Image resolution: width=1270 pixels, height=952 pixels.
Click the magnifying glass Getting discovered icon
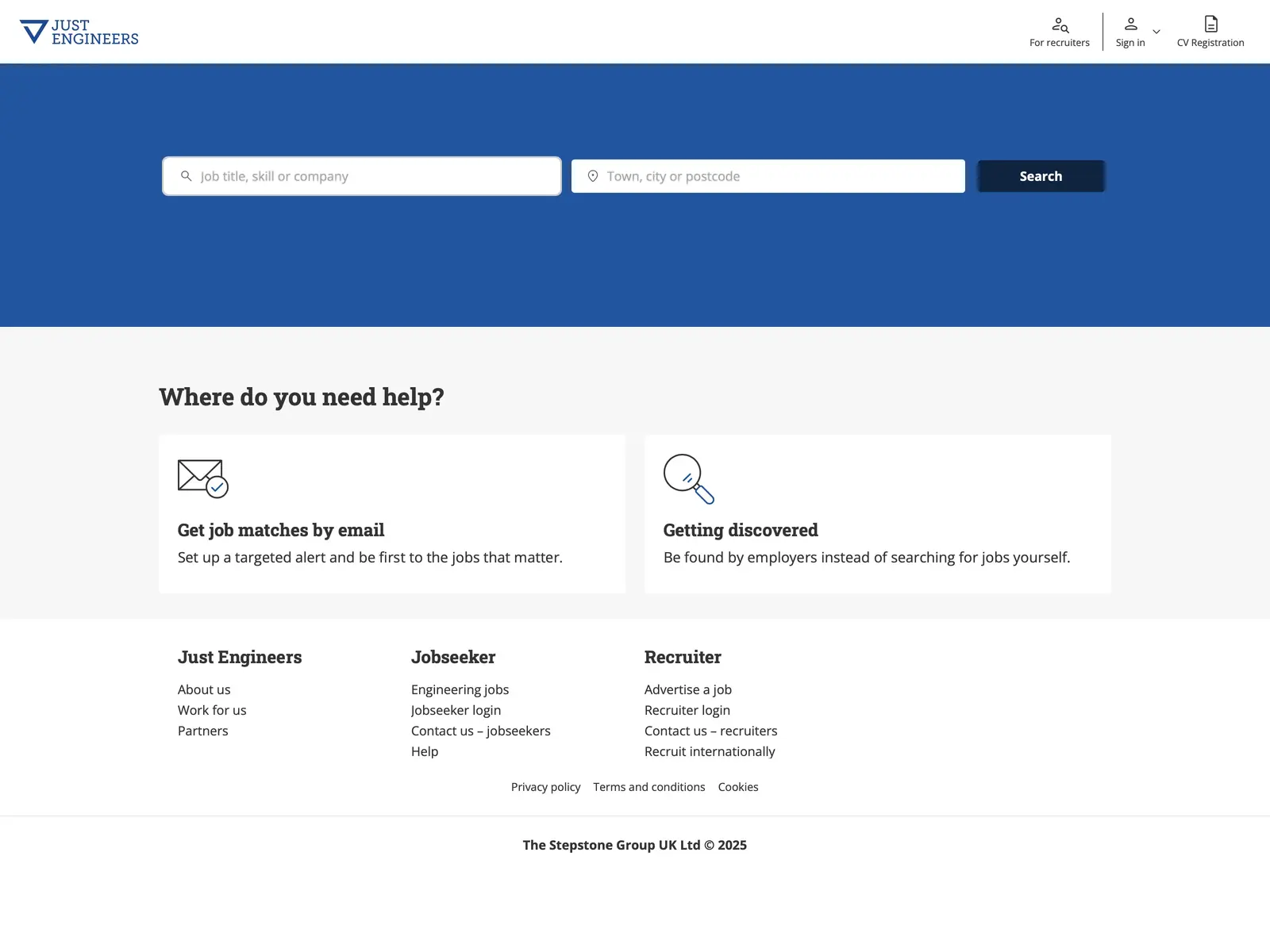tap(689, 478)
